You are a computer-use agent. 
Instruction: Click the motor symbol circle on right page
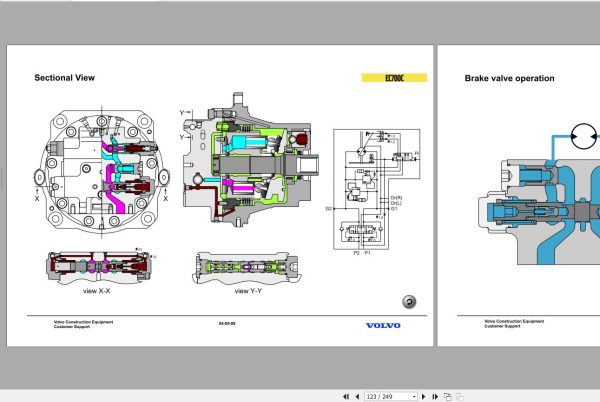click(584, 136)
